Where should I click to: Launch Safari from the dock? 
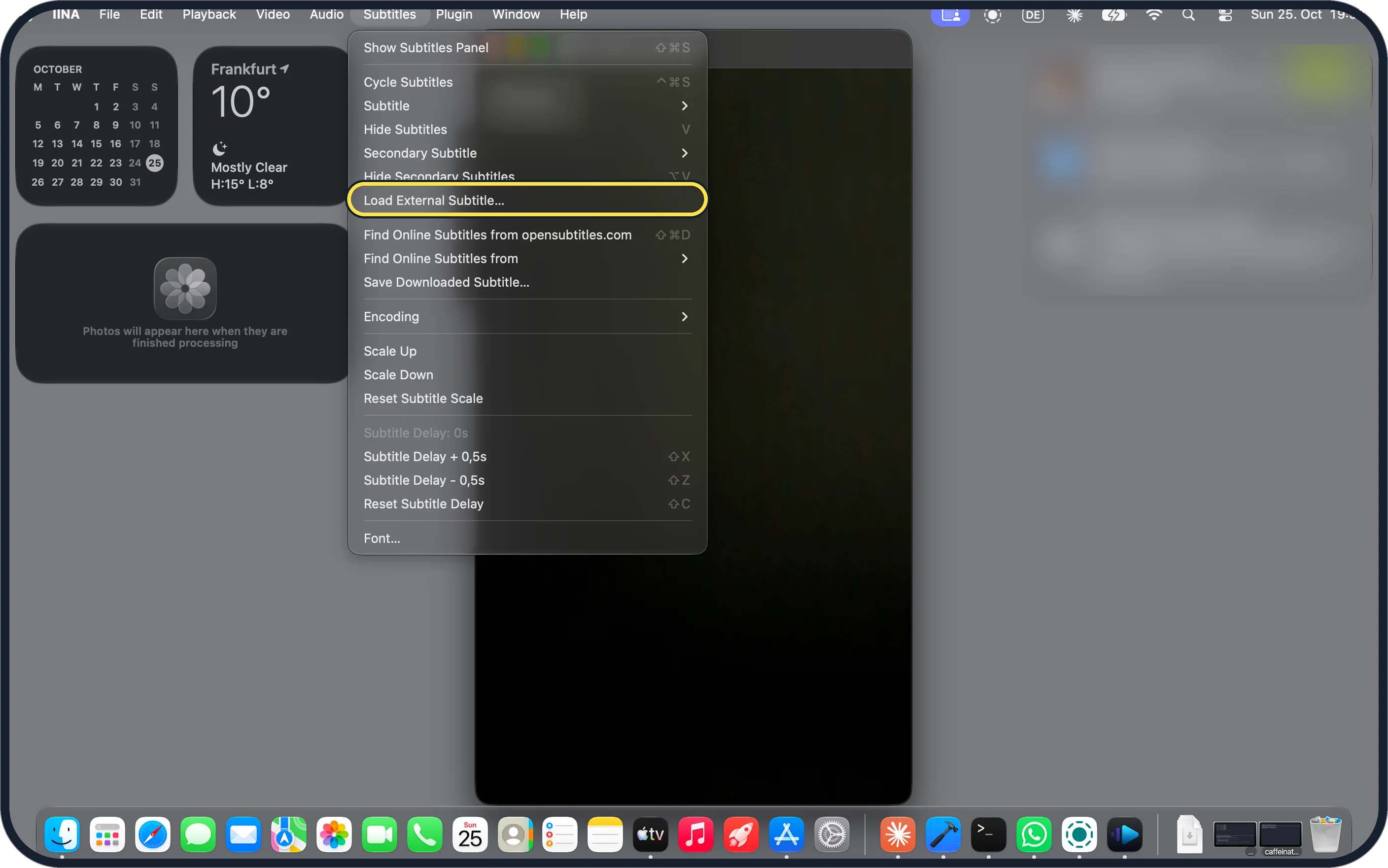[153, 834]
